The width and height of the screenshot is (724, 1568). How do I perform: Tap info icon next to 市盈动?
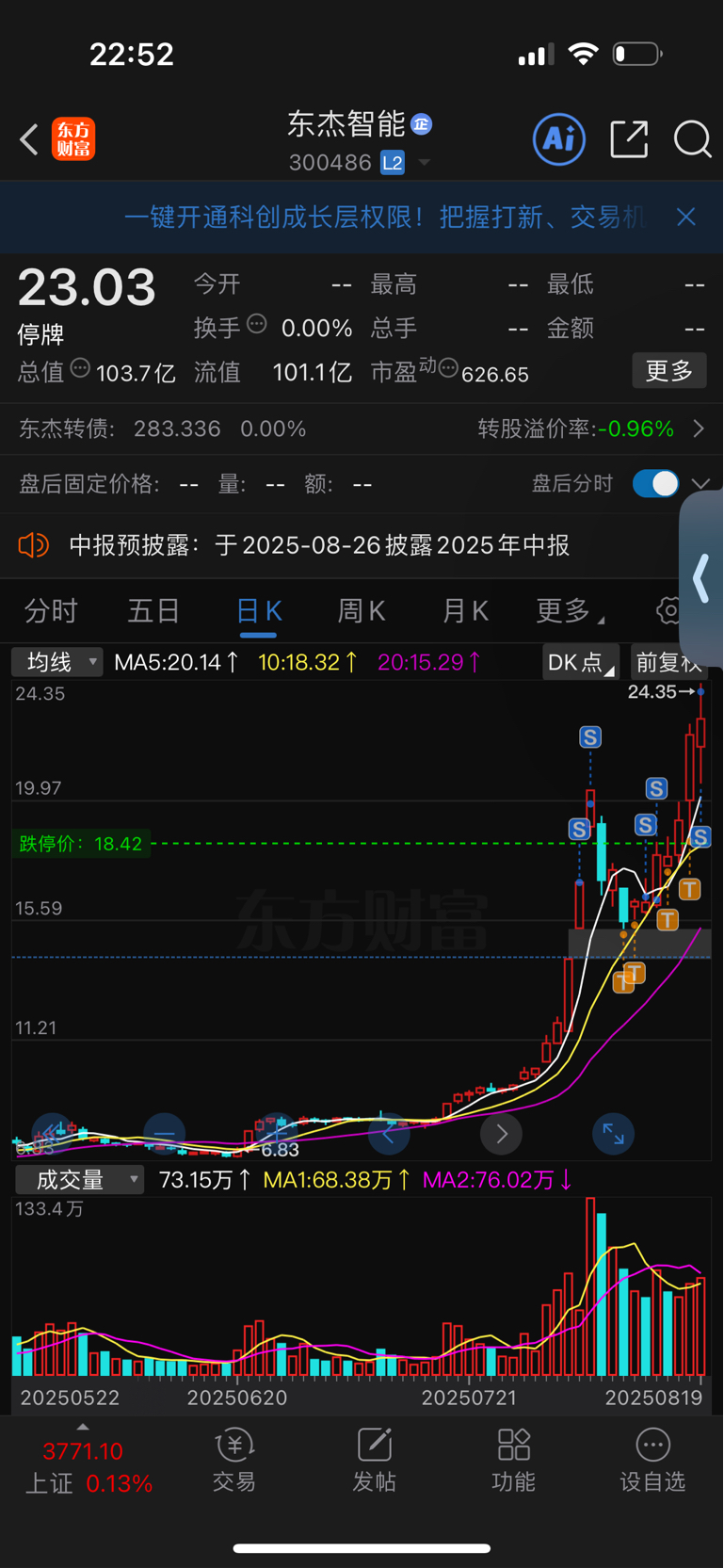point(448,368)
